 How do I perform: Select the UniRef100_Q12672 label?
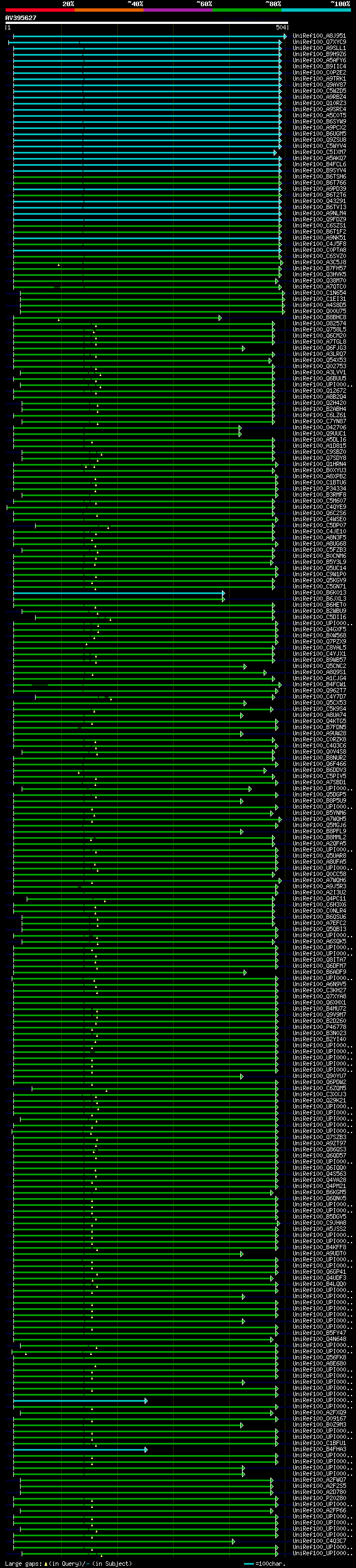coord(319,391)
